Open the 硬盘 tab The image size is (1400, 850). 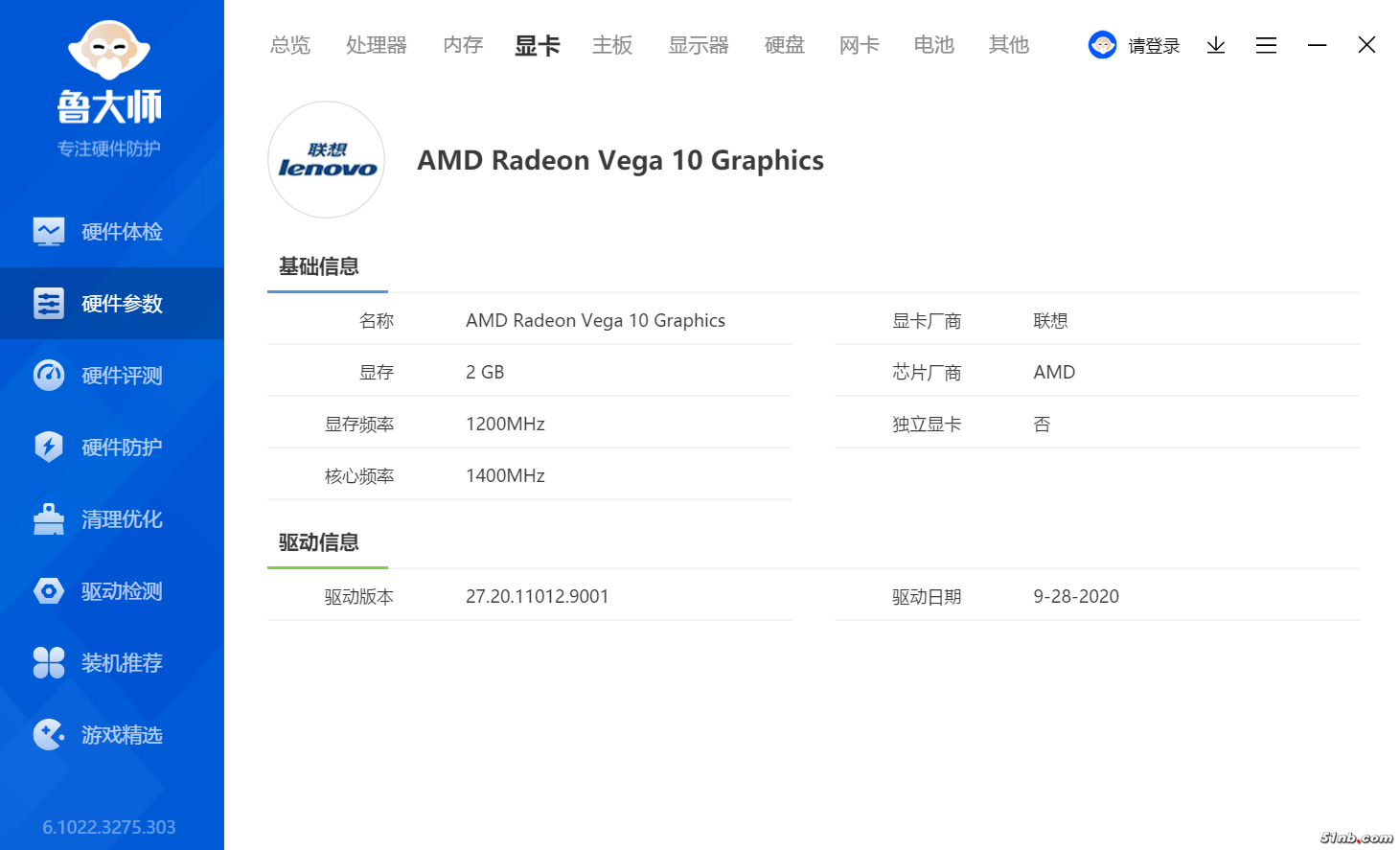[785, 45]
